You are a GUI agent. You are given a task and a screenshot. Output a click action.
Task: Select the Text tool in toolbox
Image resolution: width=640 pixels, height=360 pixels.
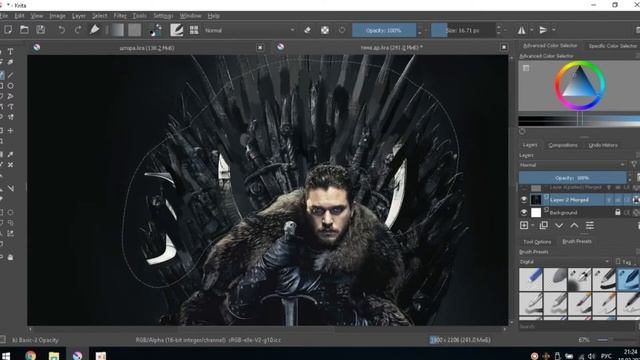[11, 51]
